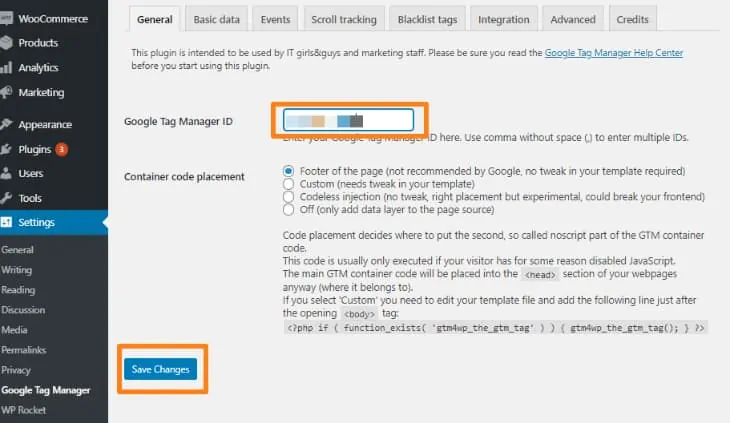Click the Plugins plug icon
Viewport: 730px width, 423px height.
[x=7, y=150]
